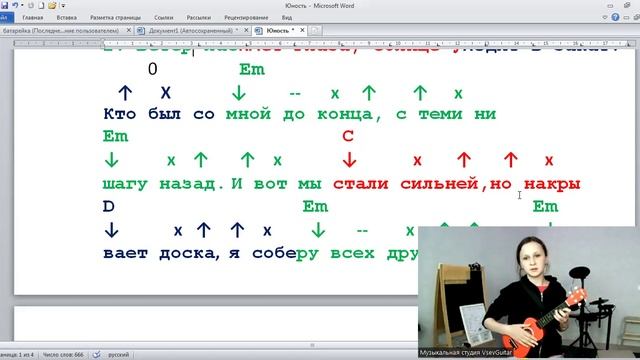Click the word 'доска,' in the lyrics

(189, 254)
